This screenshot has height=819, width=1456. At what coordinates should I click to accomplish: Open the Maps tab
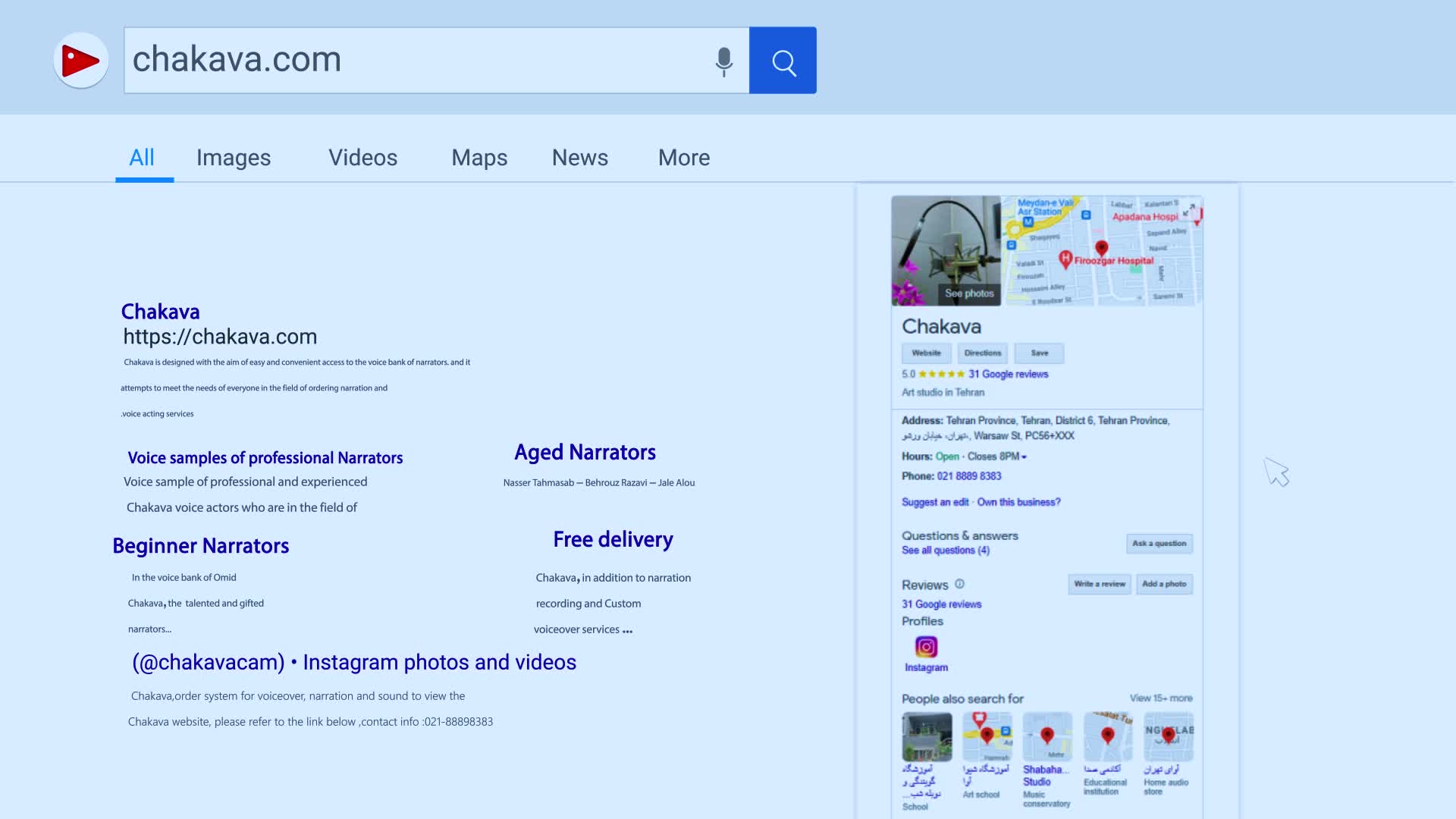[479, 158]
